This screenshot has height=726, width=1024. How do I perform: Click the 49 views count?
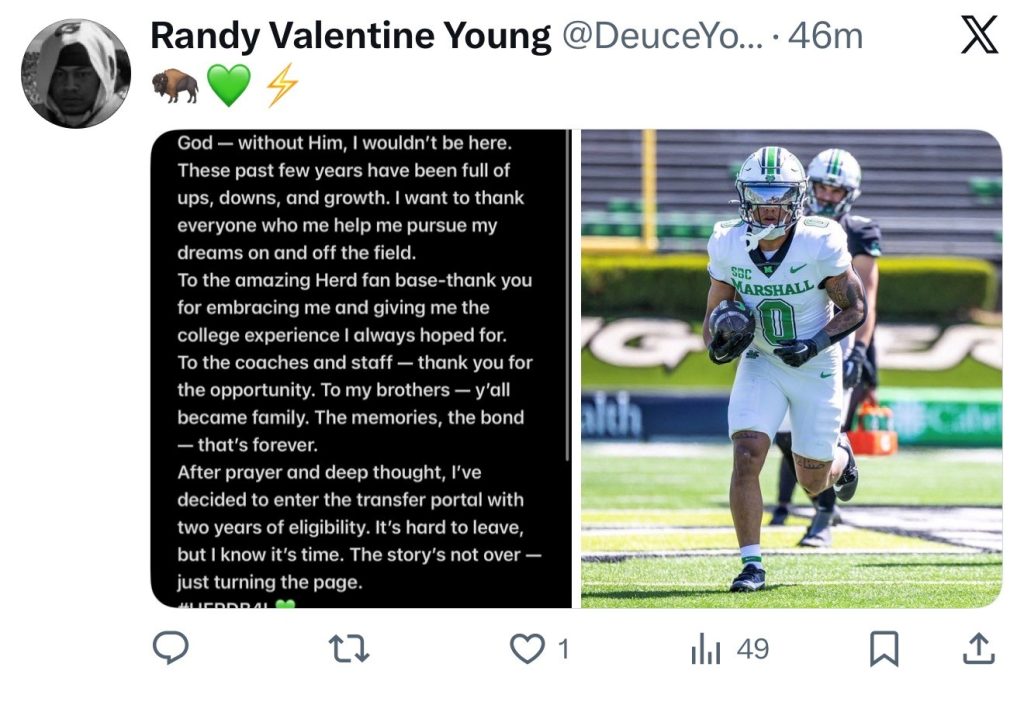point(752,650)
